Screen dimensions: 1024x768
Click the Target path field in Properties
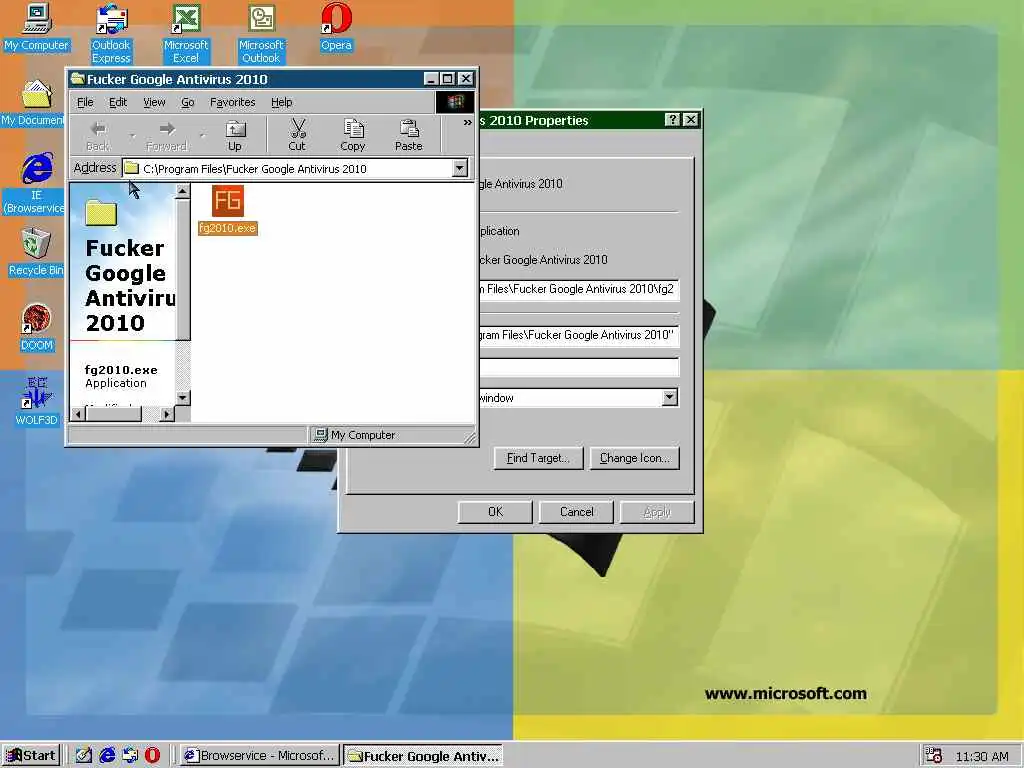[x=579, y=289]
